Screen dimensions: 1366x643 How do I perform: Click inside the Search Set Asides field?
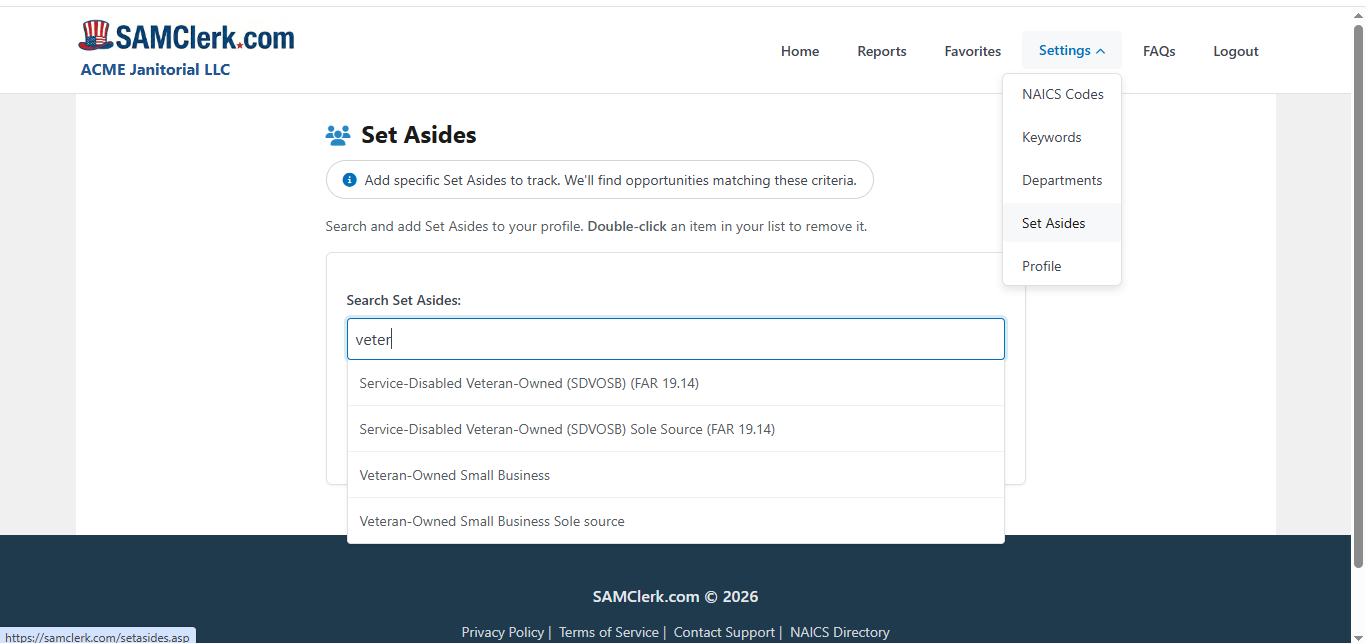click(675, 339)
